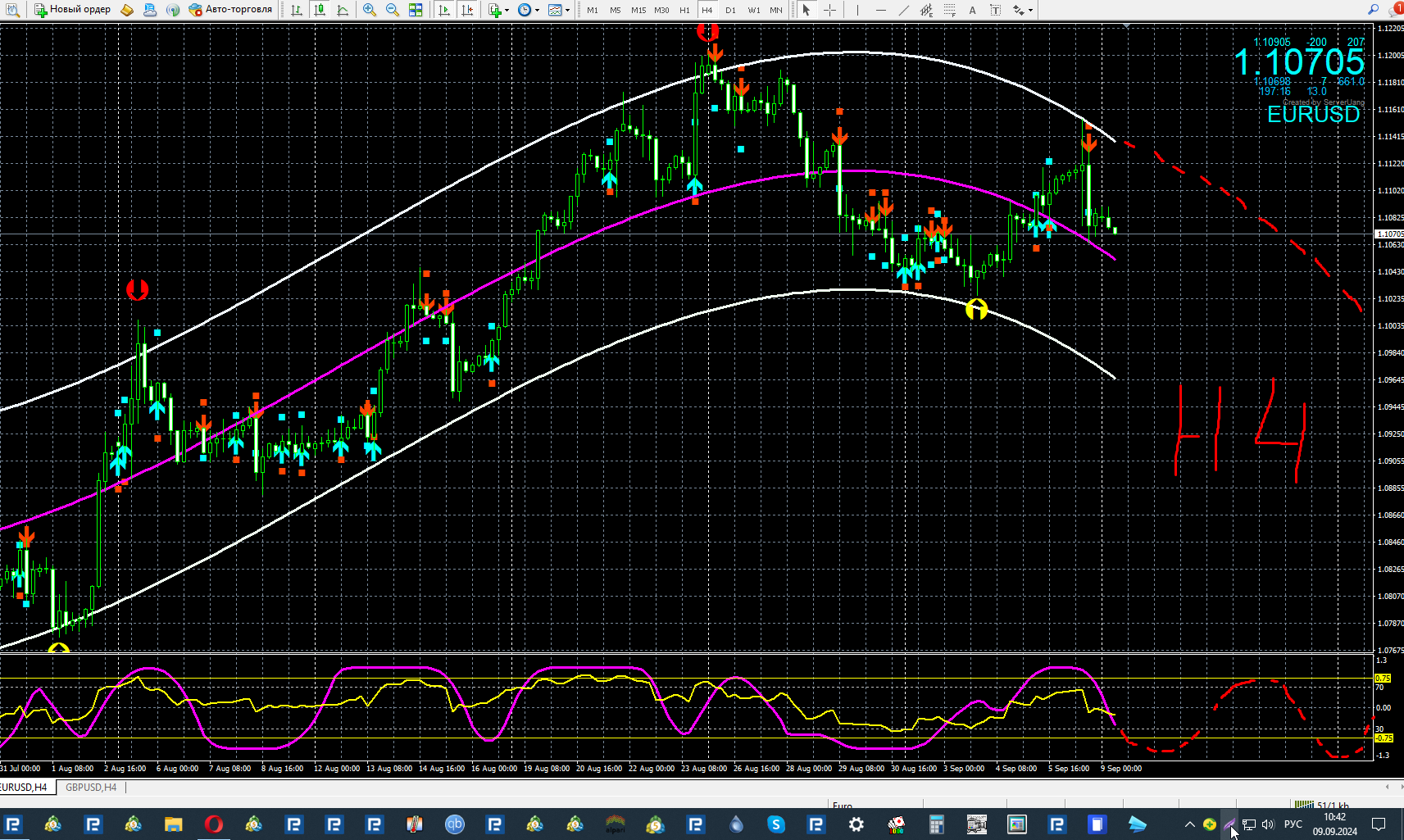Viewport: 1404px width, 840px height.
Task: Tile chart windows icon
Action: 416,10
